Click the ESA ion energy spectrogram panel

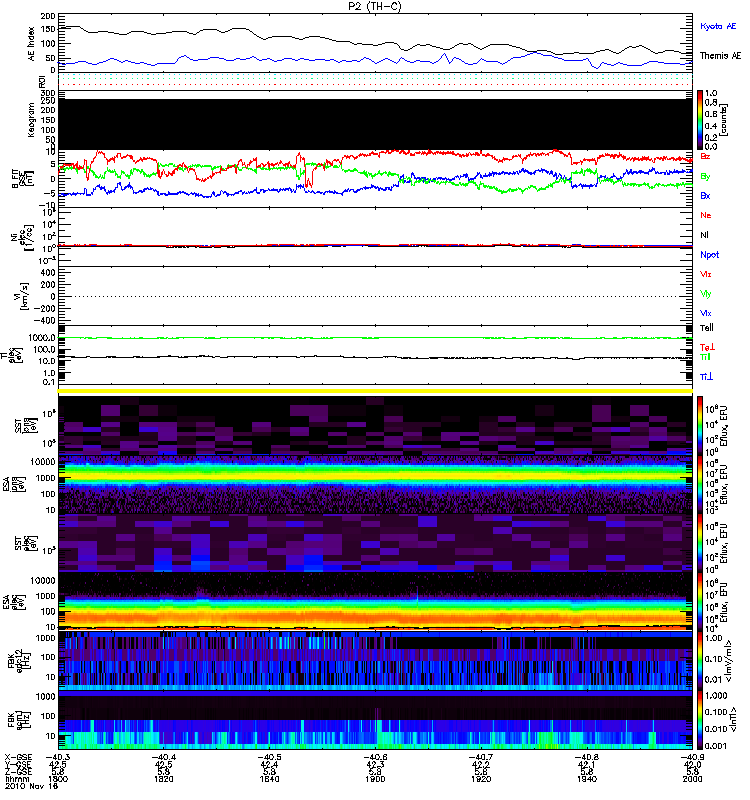(375, 484)
